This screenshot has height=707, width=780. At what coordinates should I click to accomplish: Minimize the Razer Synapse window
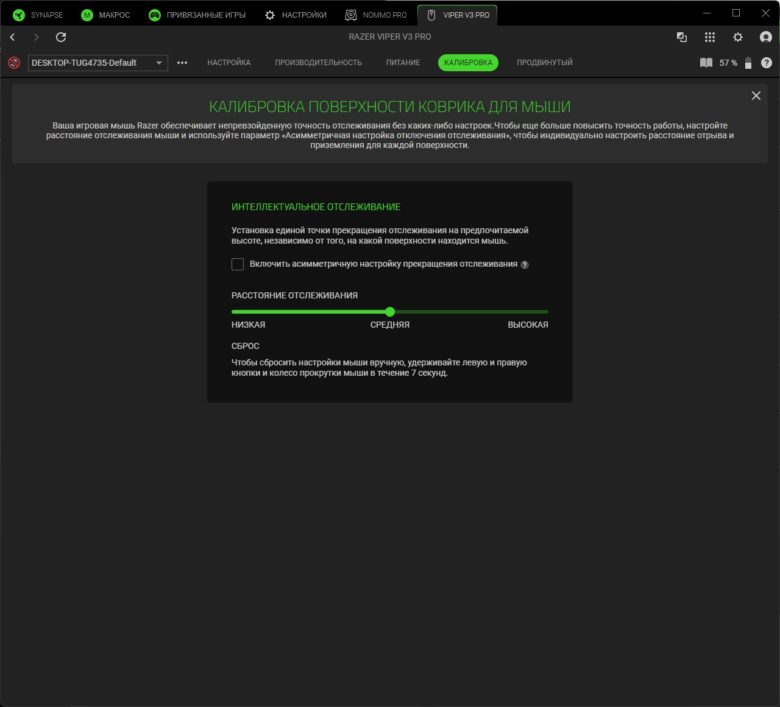(706, 13)
